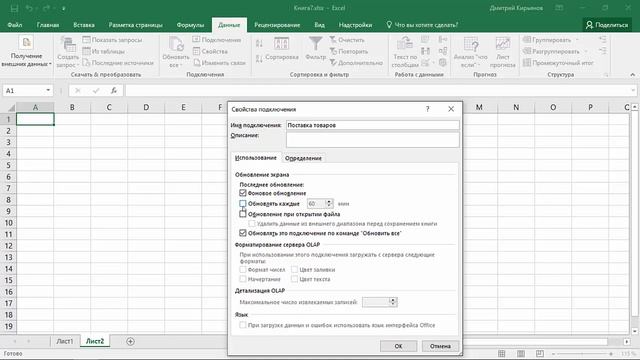The image size is (640, 360).
Task: Open Customize Quick Access Toolbar dropdown
Action: click(x=64, y=8)
